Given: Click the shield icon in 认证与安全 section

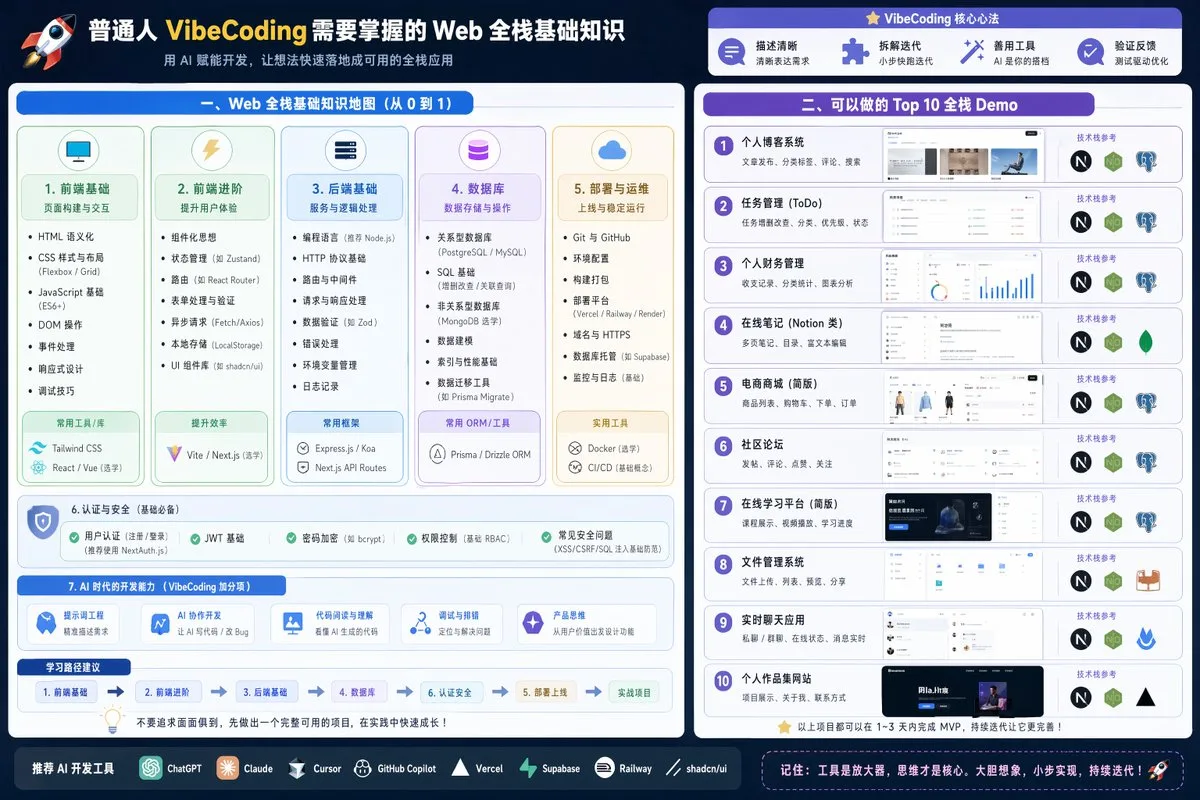Looking at the screenshot, I should click(42, 523).
